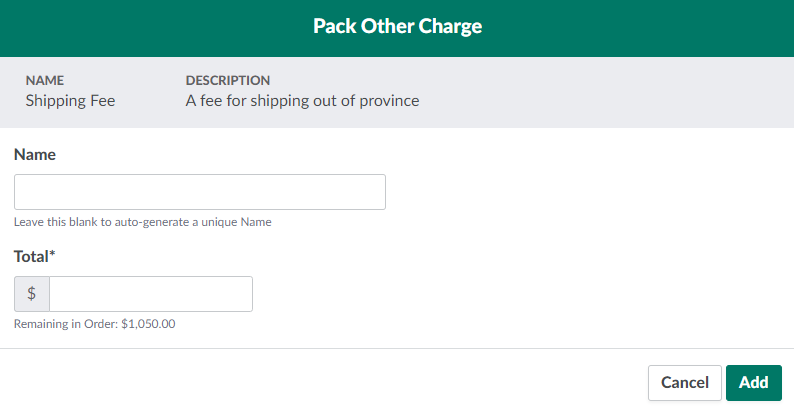Screen dimensions: 794x413
Task: Select the shipping out of province description
Action: pos(302,100)
